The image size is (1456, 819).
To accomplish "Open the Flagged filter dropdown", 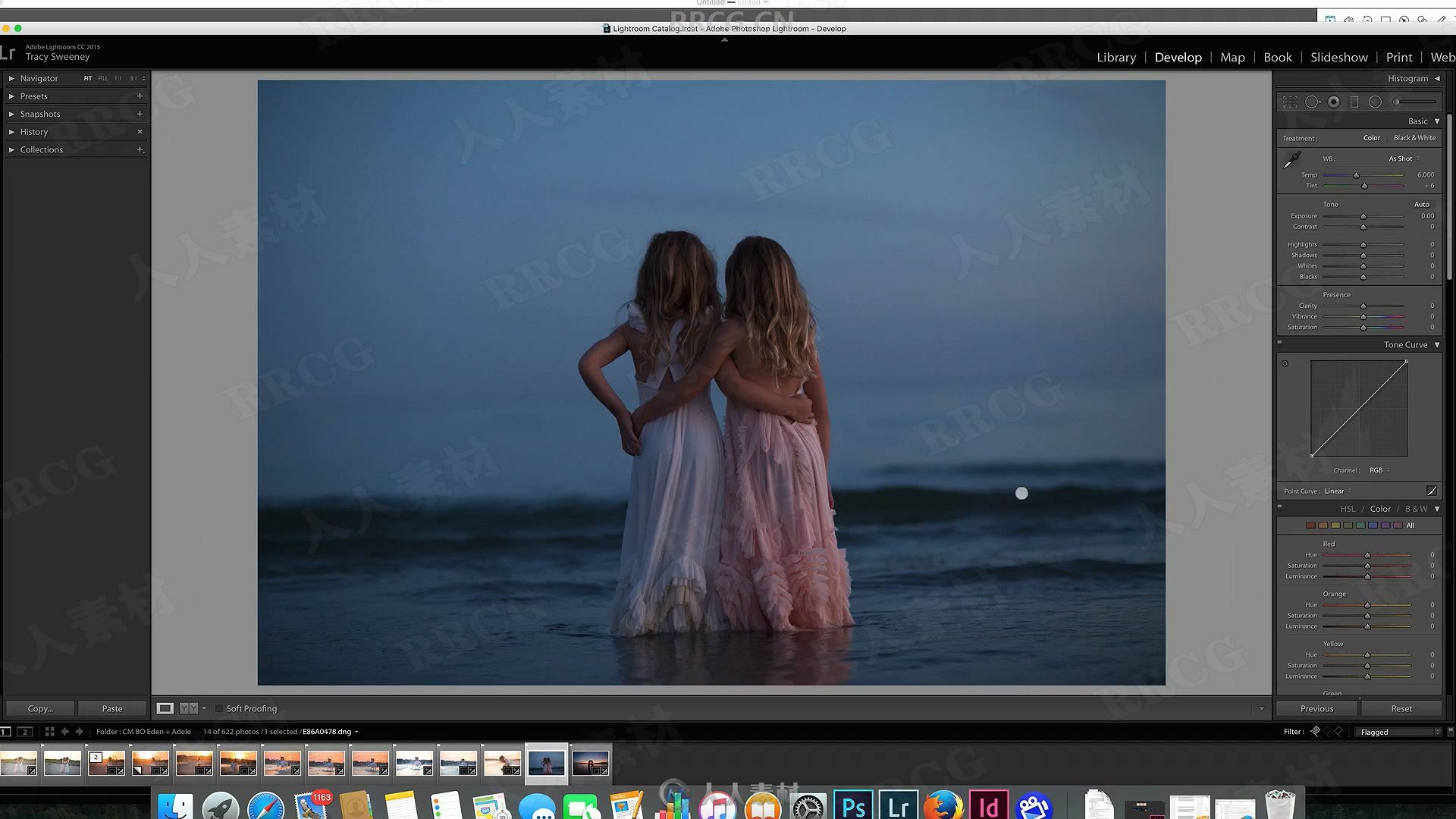I will (x=1399, y=732).
